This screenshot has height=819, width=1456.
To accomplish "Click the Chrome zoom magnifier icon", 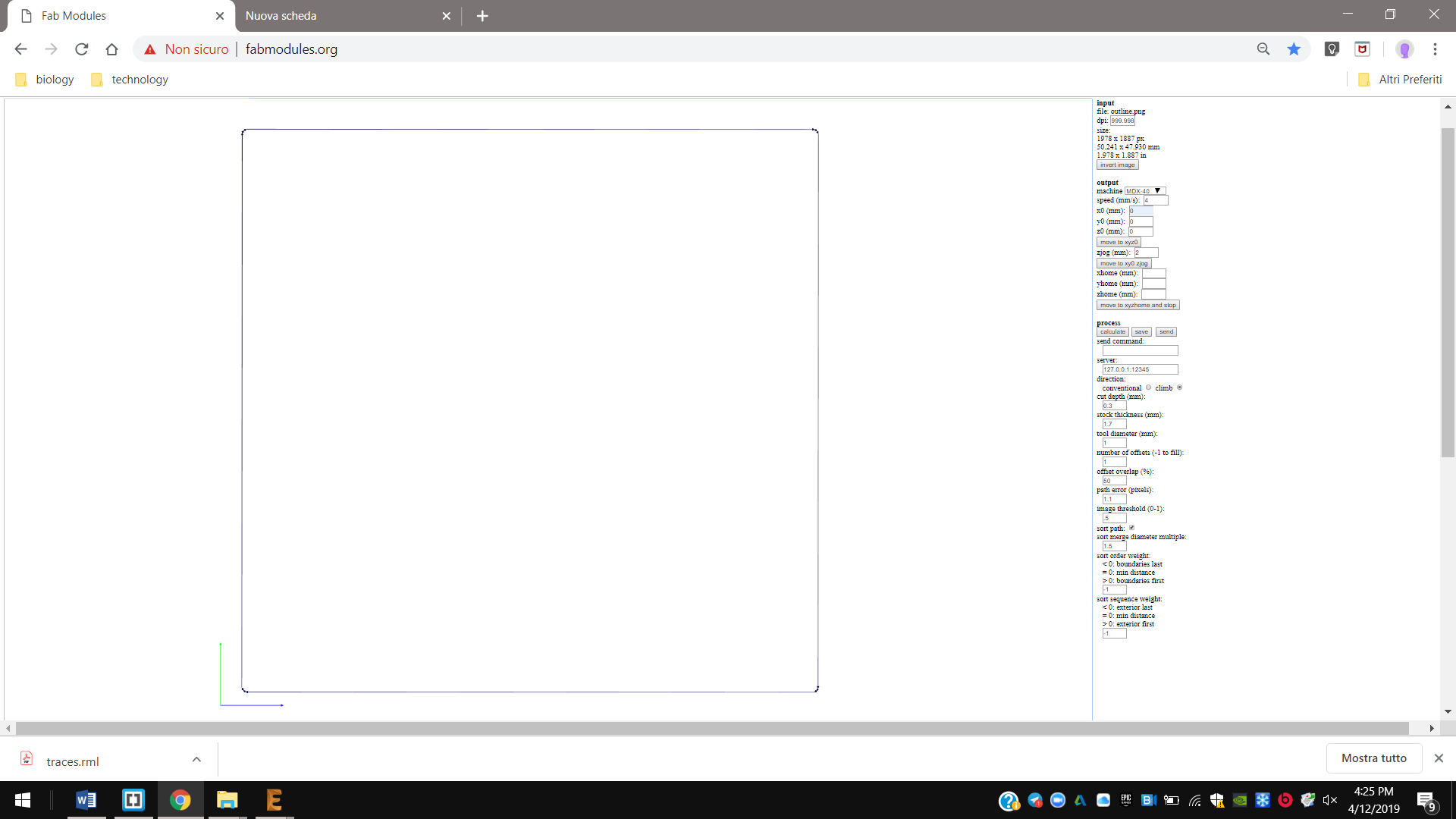I will [1263, 49].
